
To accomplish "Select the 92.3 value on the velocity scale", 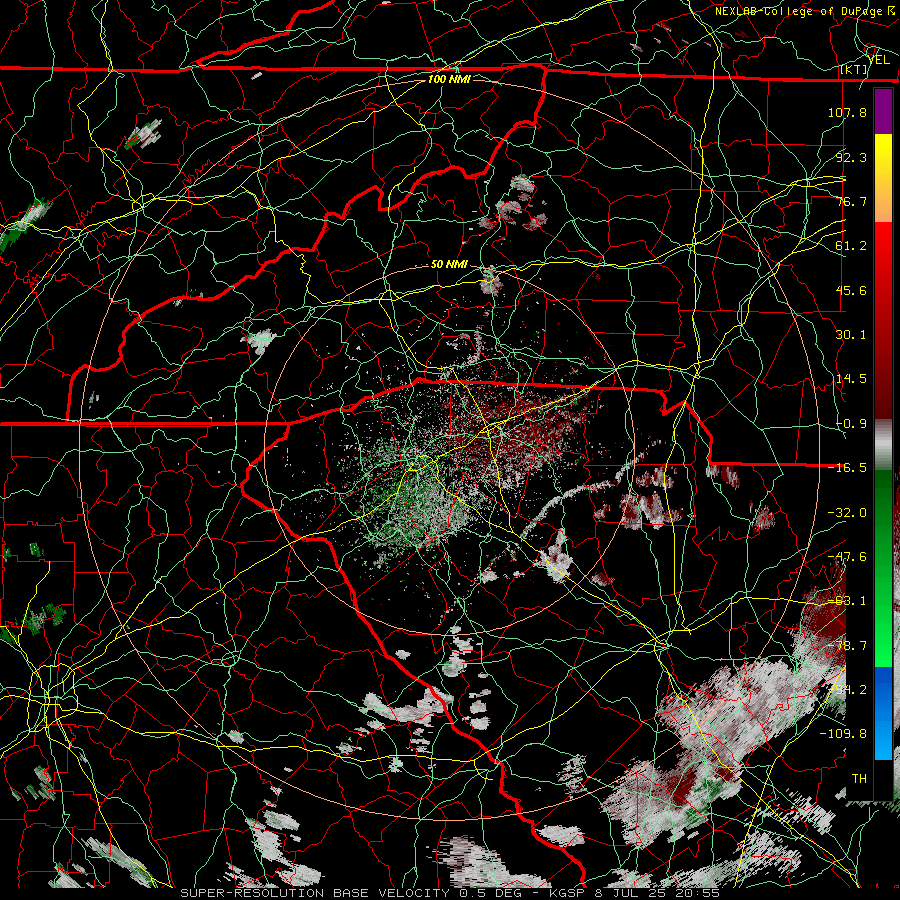I will (x=851, y=157).
